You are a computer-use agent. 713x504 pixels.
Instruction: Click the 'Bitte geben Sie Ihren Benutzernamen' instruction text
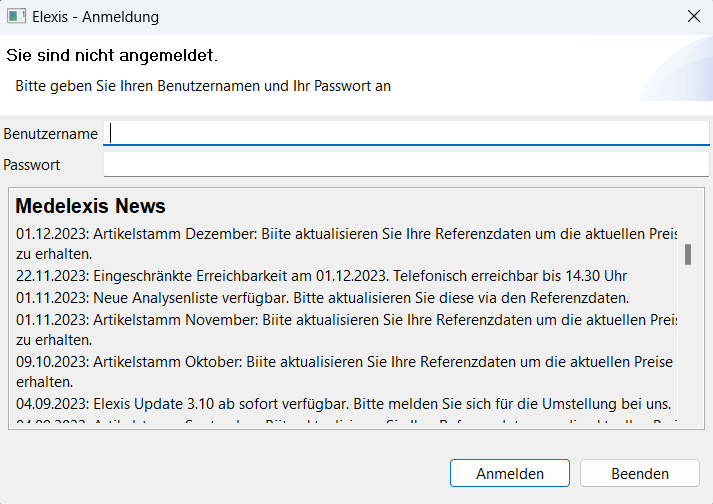[203, 86]
